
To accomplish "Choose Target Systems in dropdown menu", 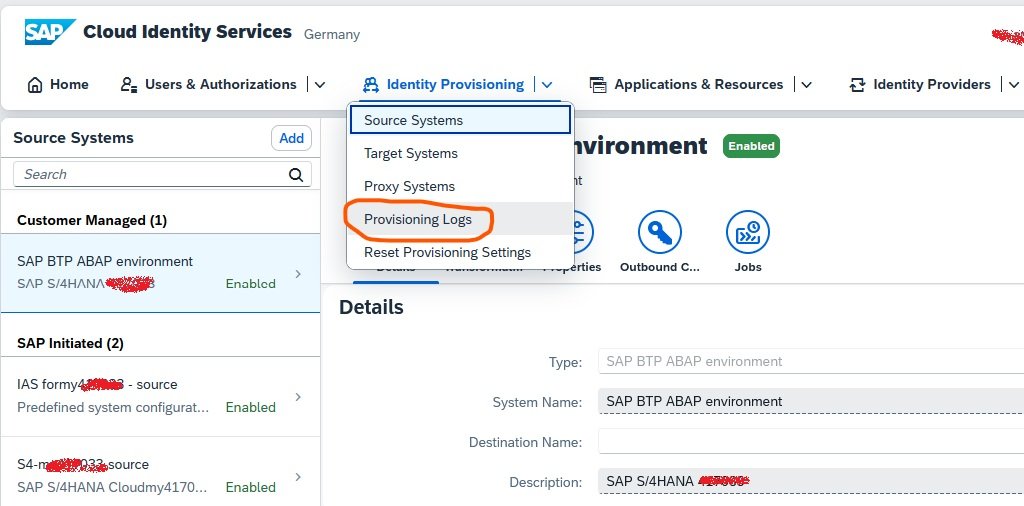I will tap(410, 153).
